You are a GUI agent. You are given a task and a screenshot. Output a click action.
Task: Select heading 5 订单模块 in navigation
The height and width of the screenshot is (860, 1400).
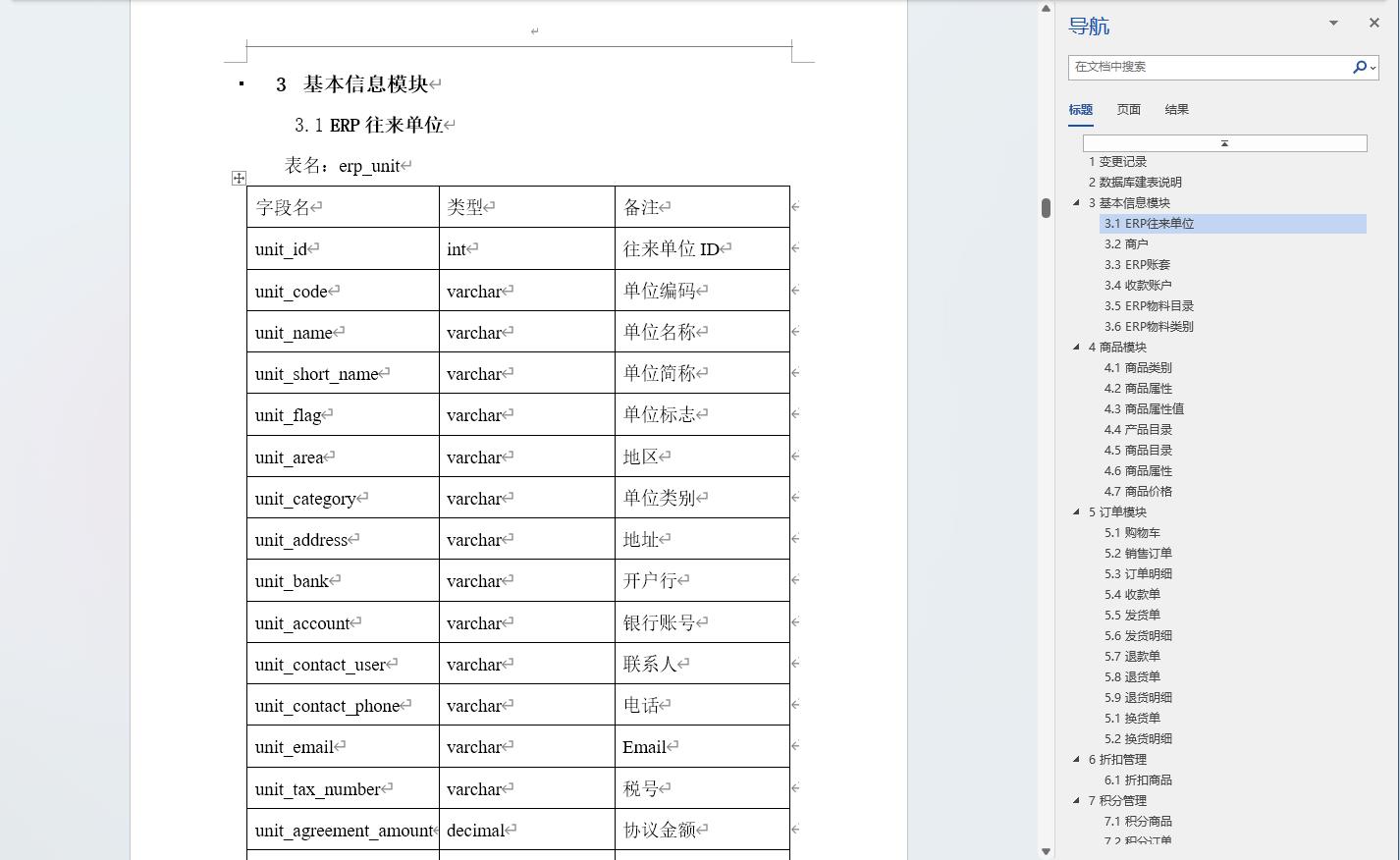[x=1117, y=512]
